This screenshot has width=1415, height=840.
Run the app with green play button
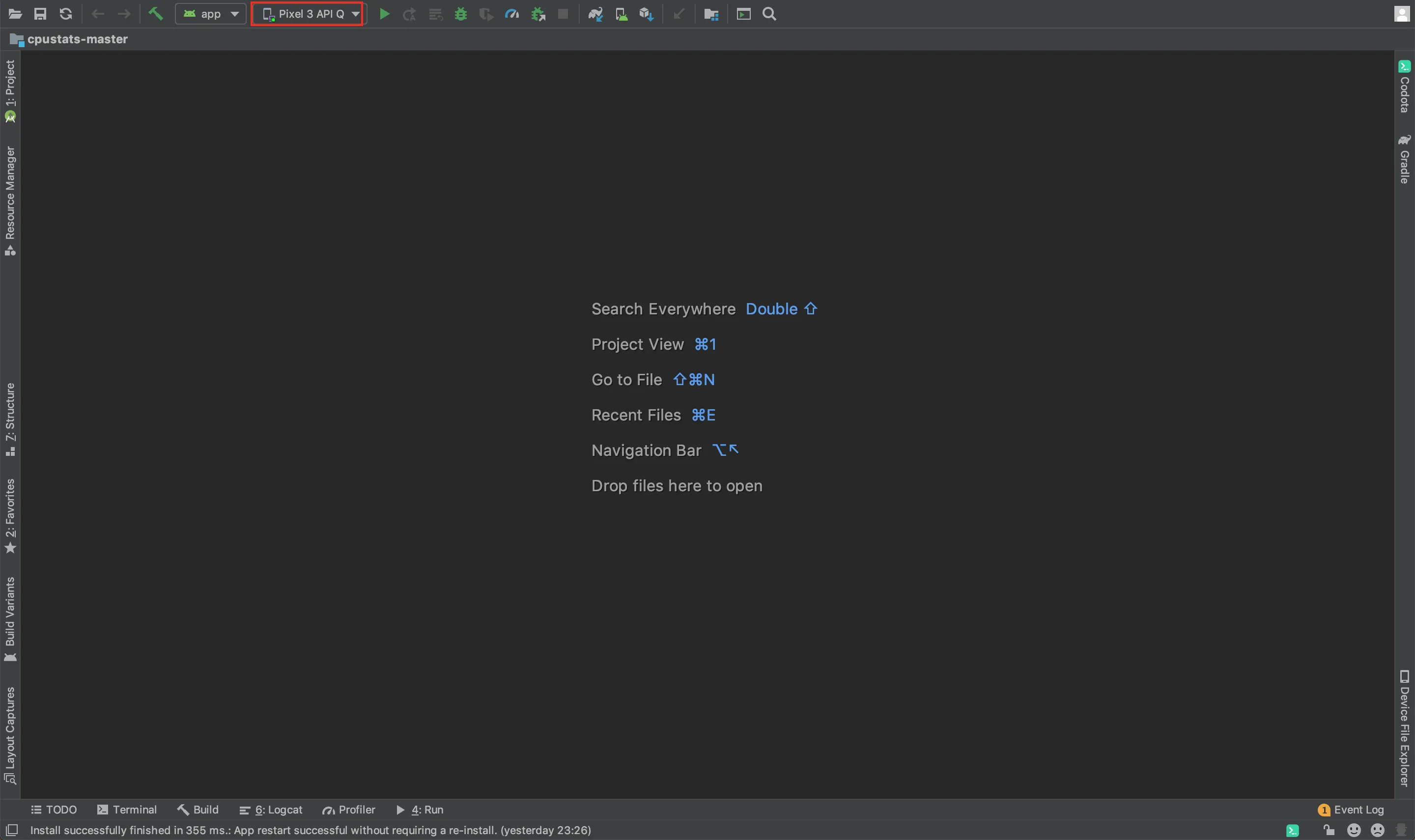click(384, 14)
